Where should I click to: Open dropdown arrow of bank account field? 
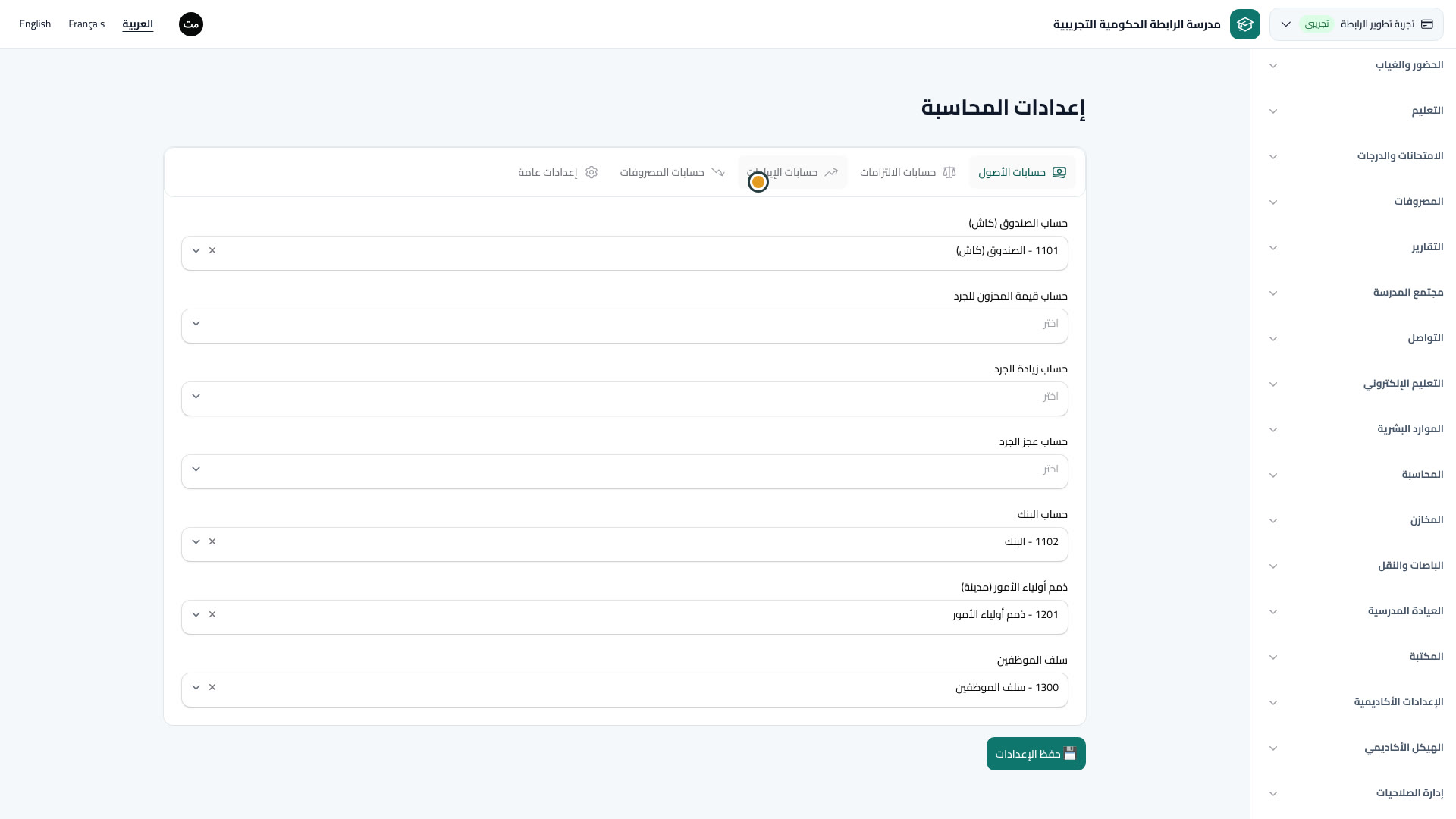point(196,541)
